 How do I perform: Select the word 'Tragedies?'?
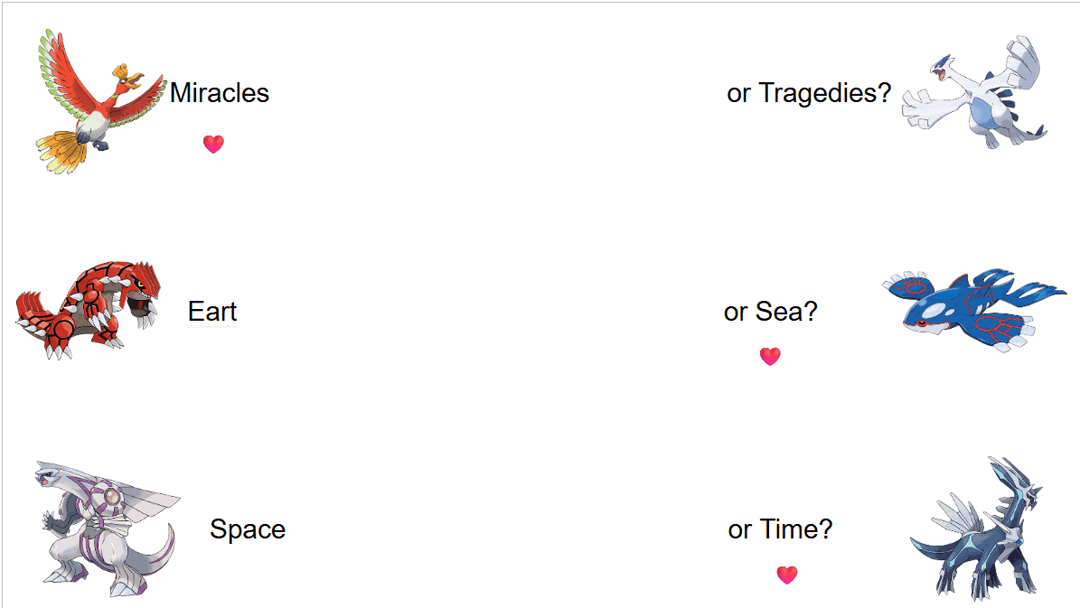(824, 94)
